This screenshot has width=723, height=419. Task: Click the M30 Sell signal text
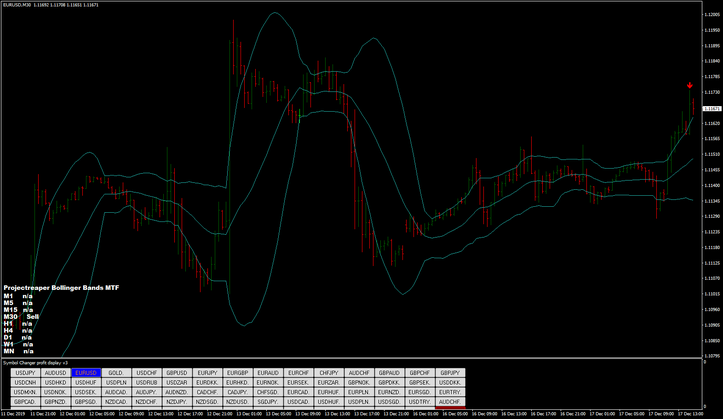(21, 317)
